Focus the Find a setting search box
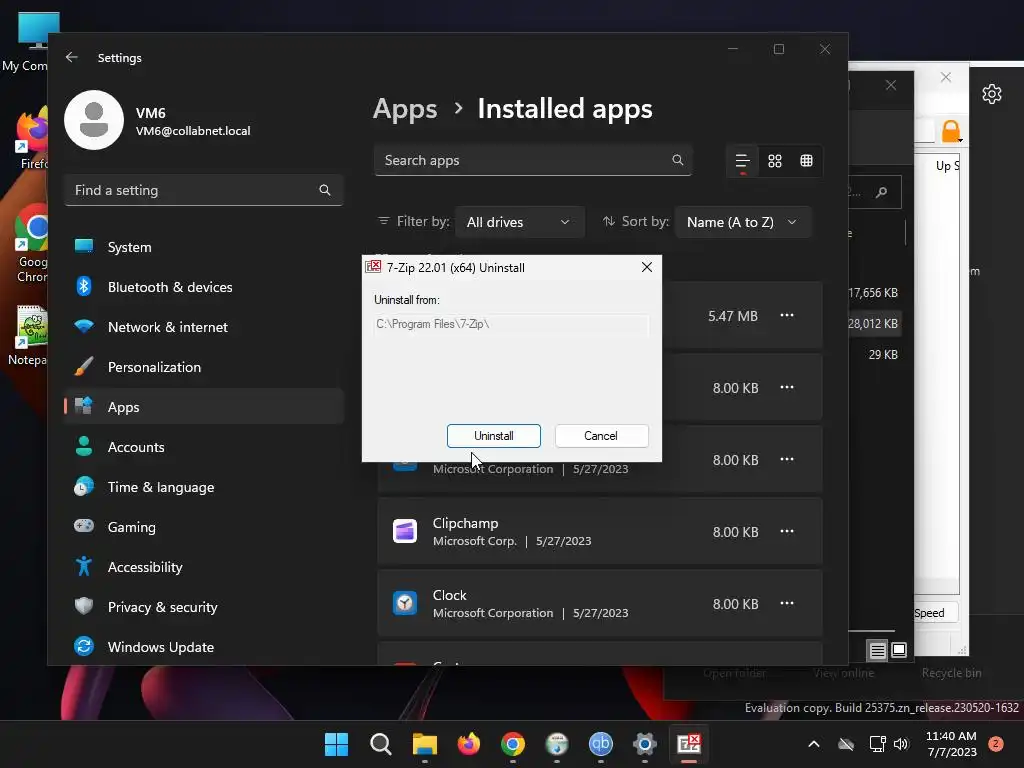This screenshot has height=768, width=1024. [x=203, y=190]
